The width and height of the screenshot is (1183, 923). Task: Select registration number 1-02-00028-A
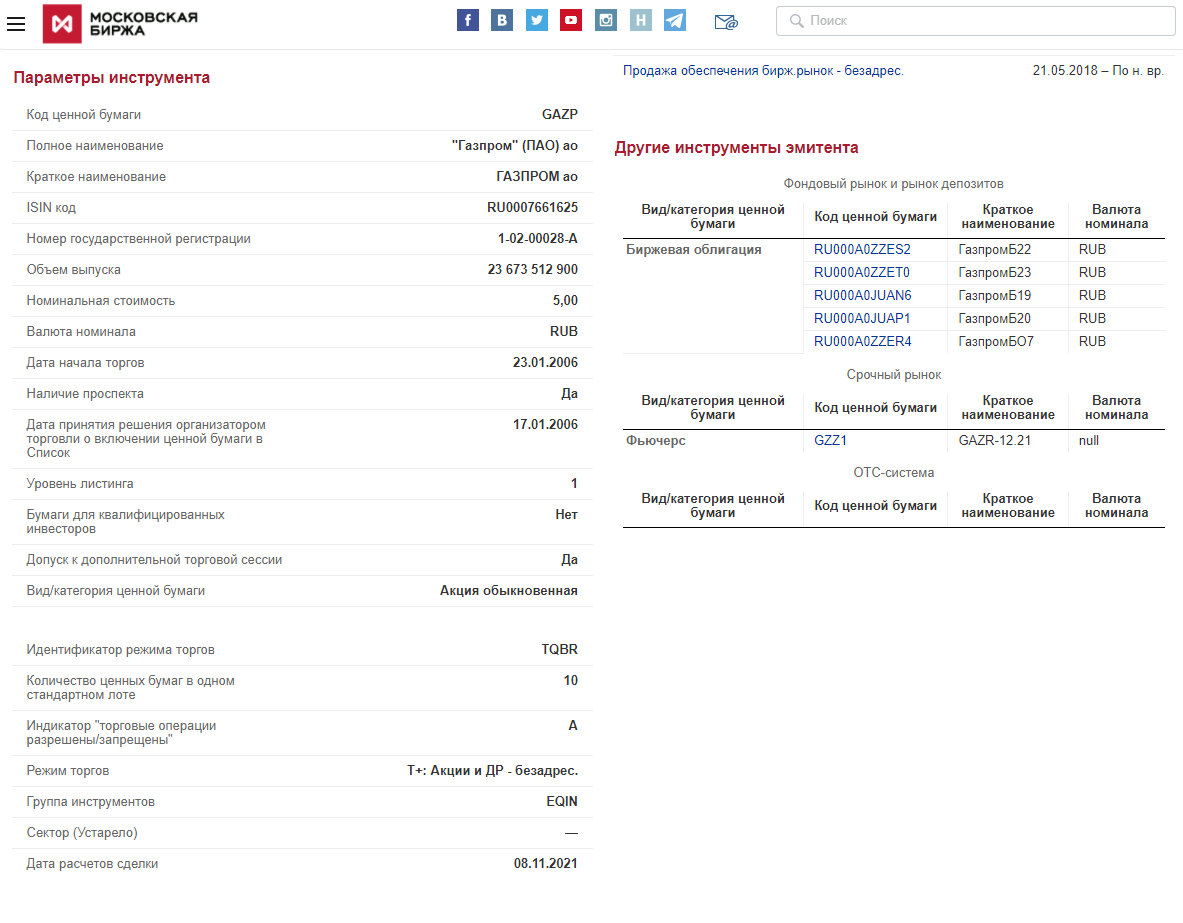pos(537,238)
